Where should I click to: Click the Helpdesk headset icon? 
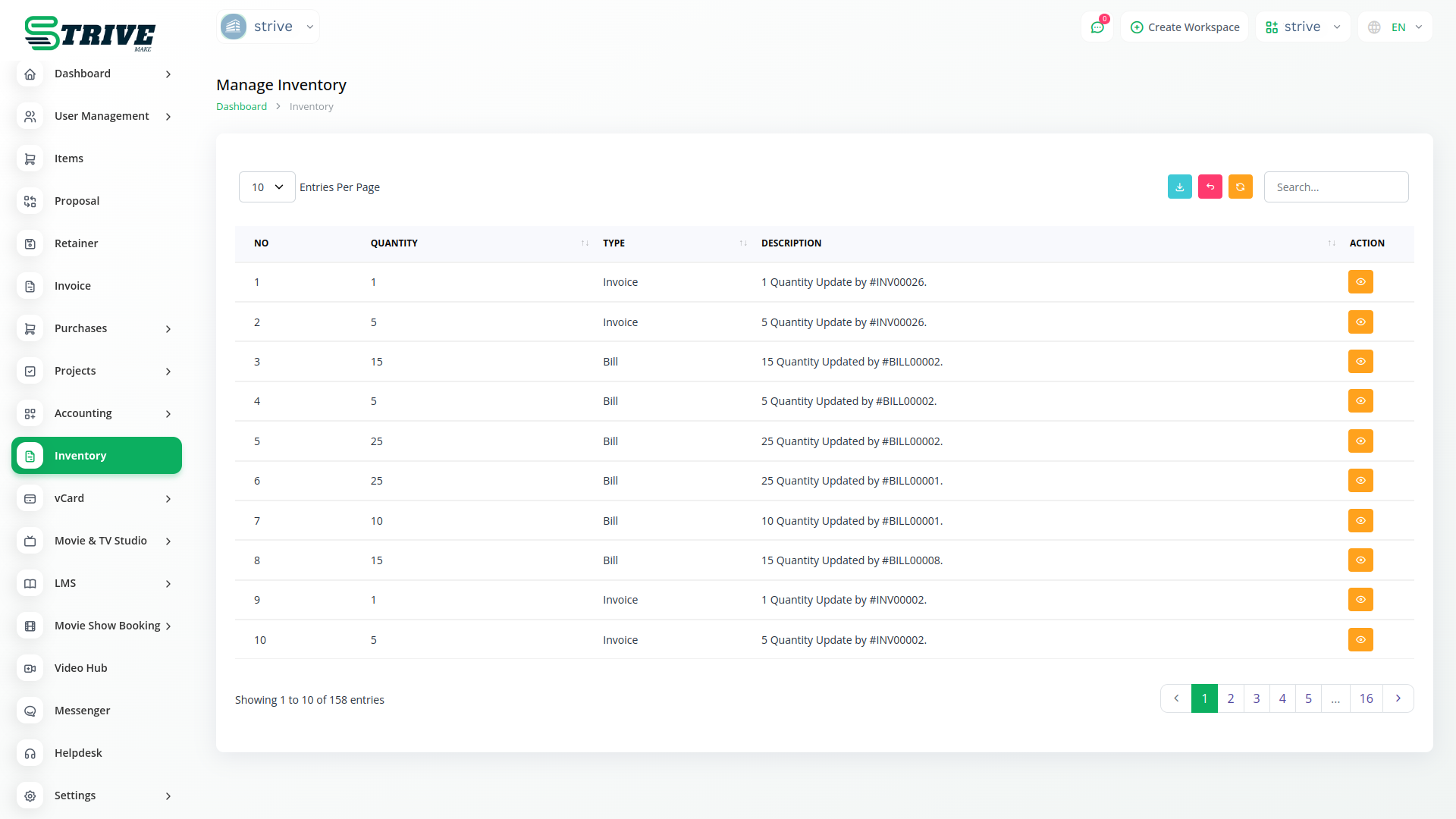[30, 753]
